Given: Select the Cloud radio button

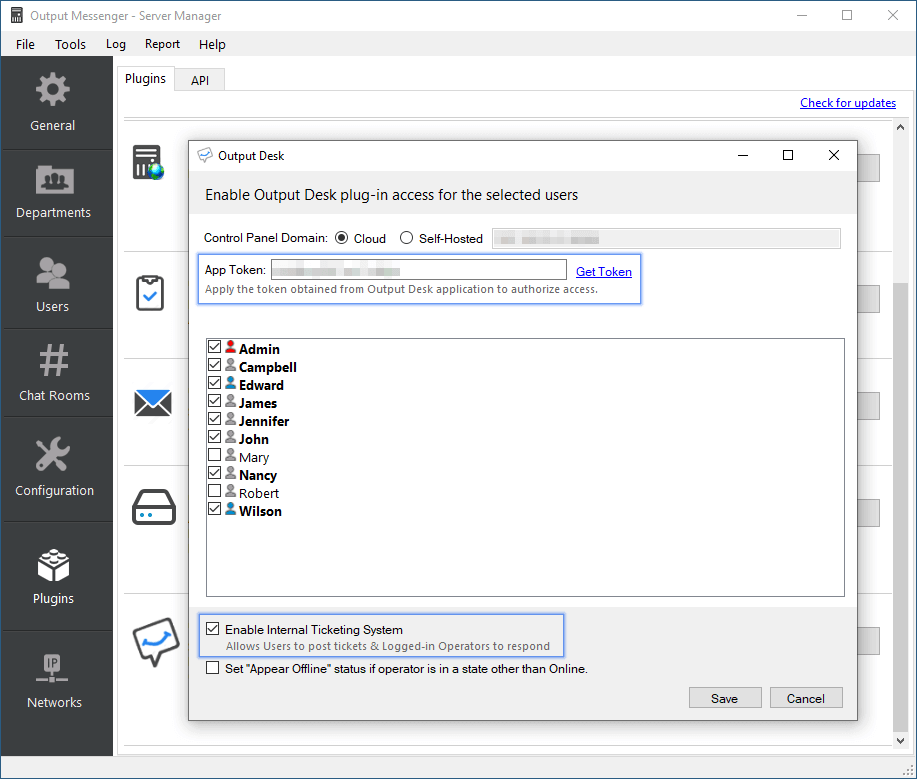Looking at the screenshot, I should coord(342,238).
